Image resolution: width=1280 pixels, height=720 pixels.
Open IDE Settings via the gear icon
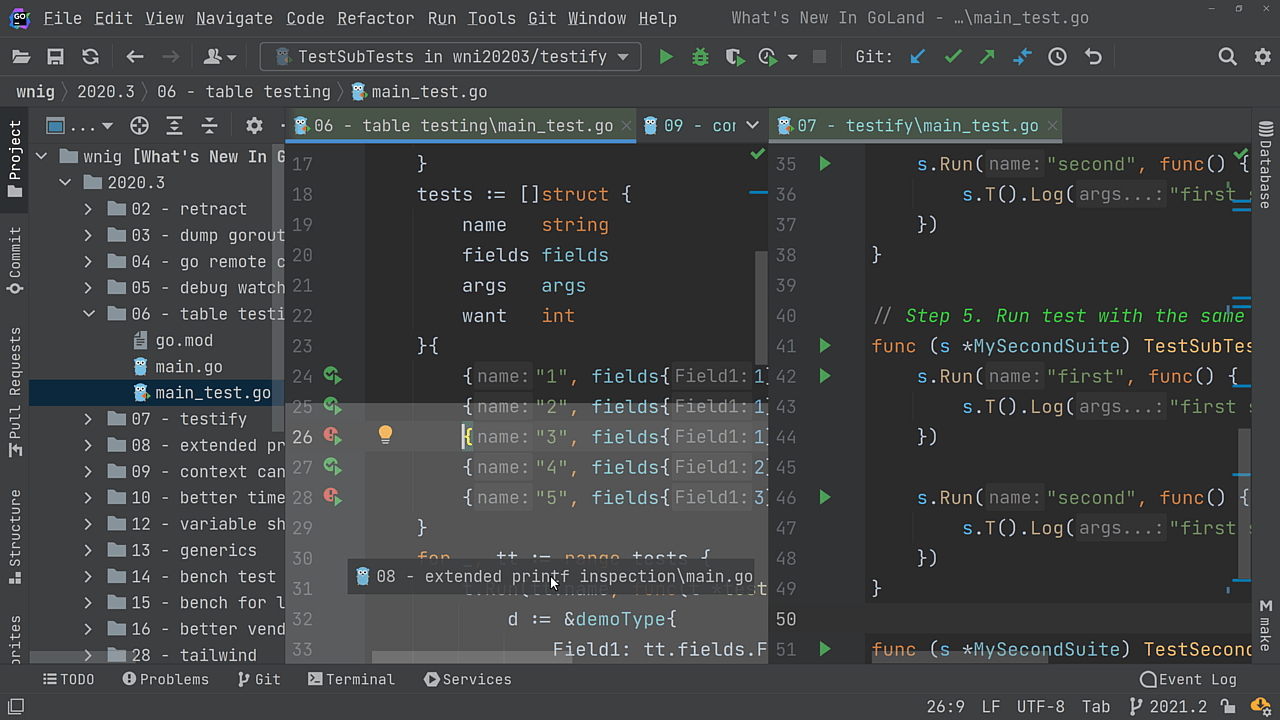pyautogui.click(x=1261, y=57)
